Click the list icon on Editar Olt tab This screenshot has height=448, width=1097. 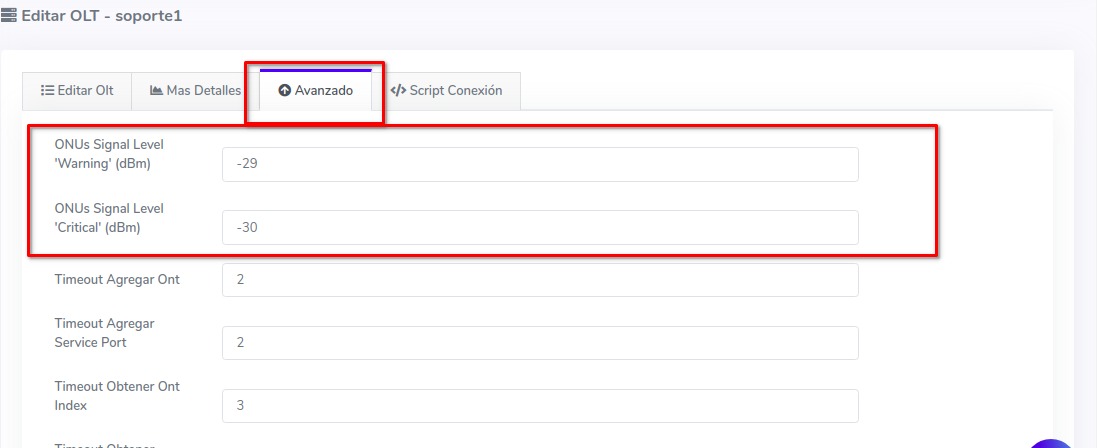[x=47, y=90]
